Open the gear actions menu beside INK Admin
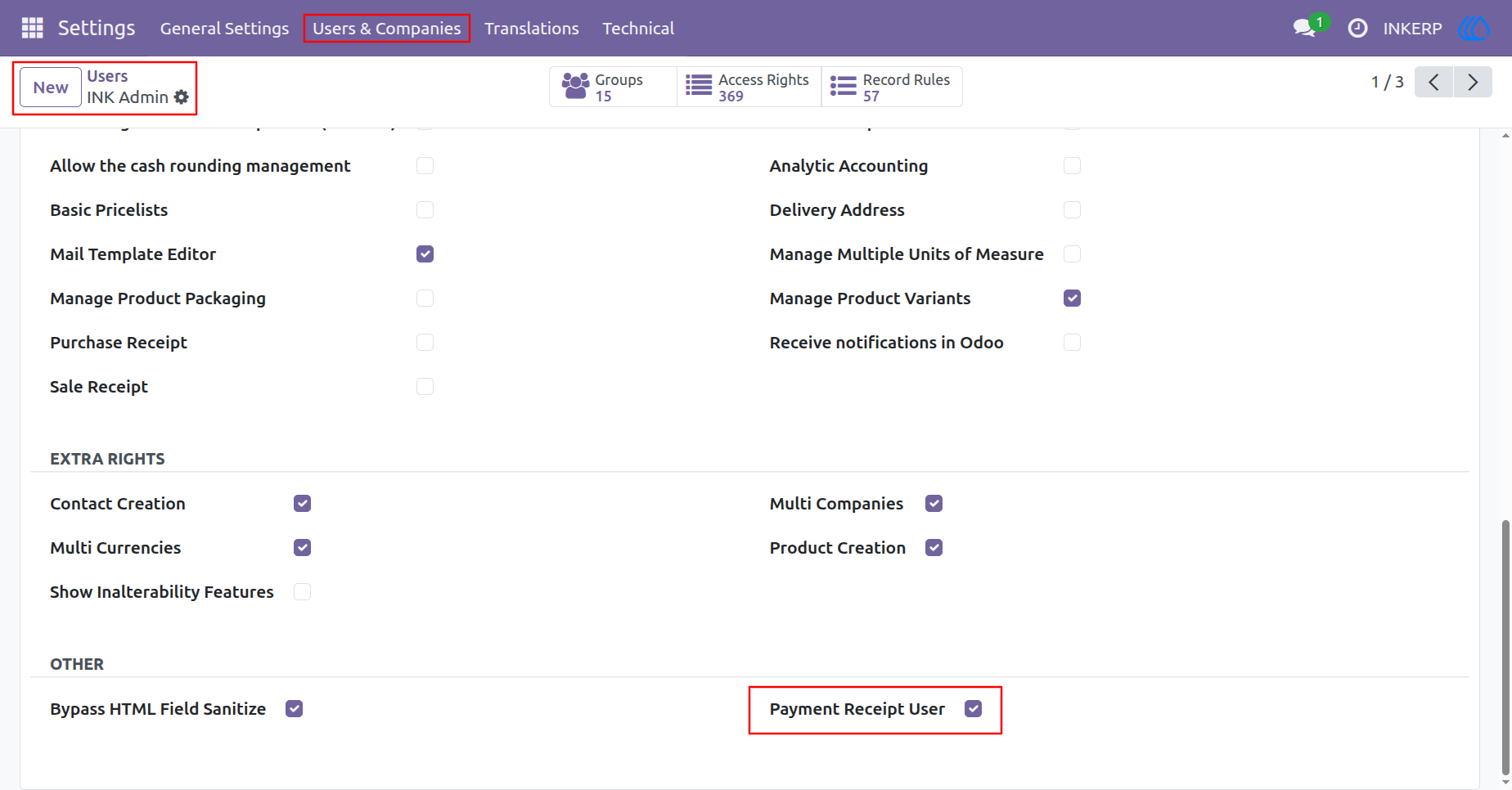The image size is (1512, 790). [182, 97]
